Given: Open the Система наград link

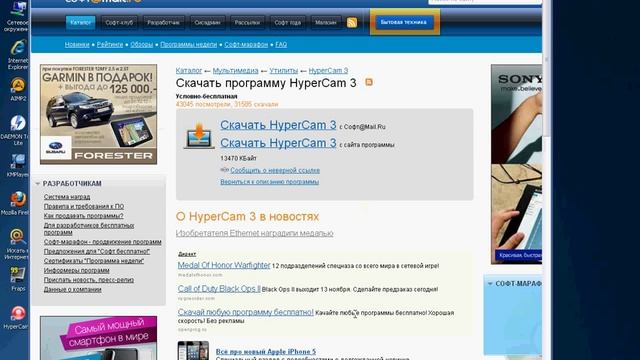Looking at the screenshot, I should 67,197.
